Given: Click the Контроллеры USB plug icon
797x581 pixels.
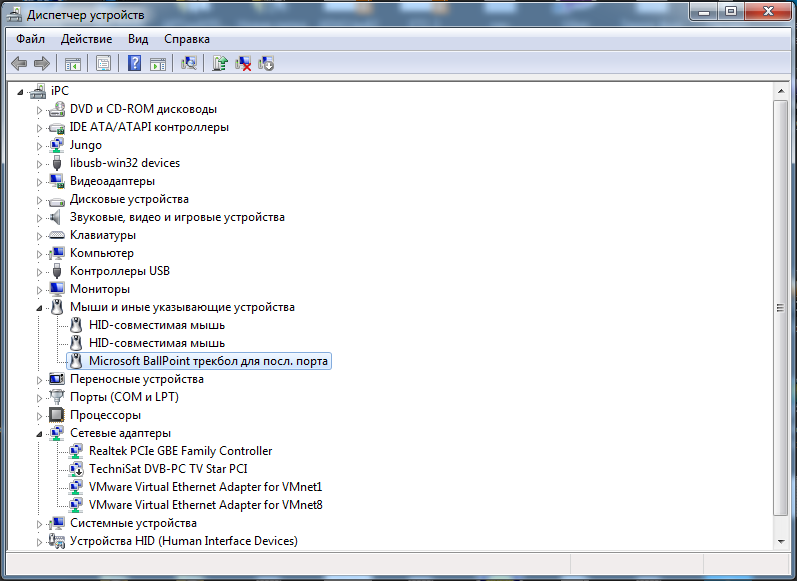Looking at the screenshot, I should click(x=56, y=271).
